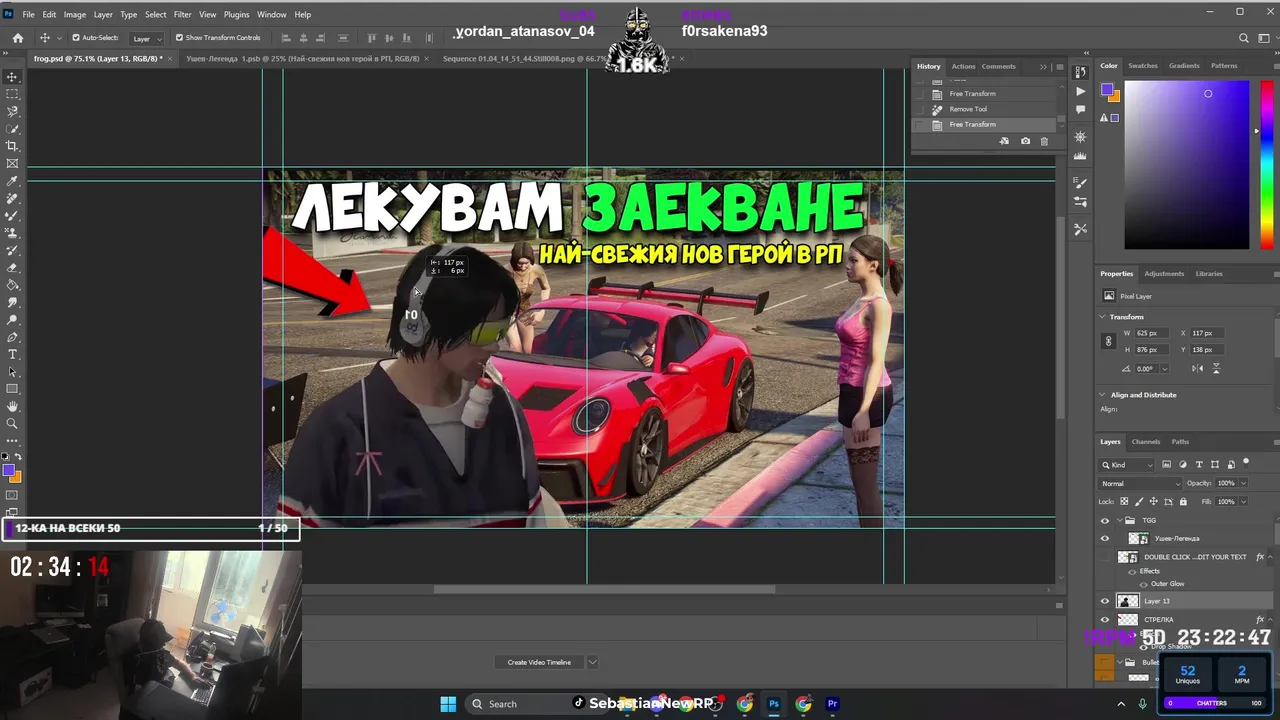Hide the СТРЕЛКА layer
This screenshot has height=720, width=1280.
tap(1105, 620)
